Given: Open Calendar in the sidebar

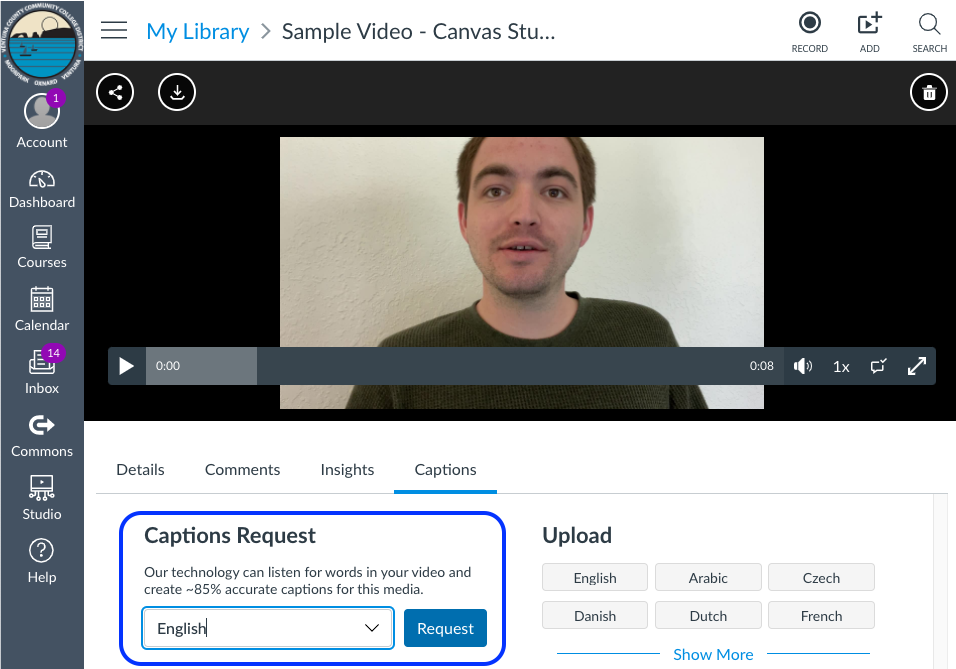Looking at the screenshot, I should (41, 309).
